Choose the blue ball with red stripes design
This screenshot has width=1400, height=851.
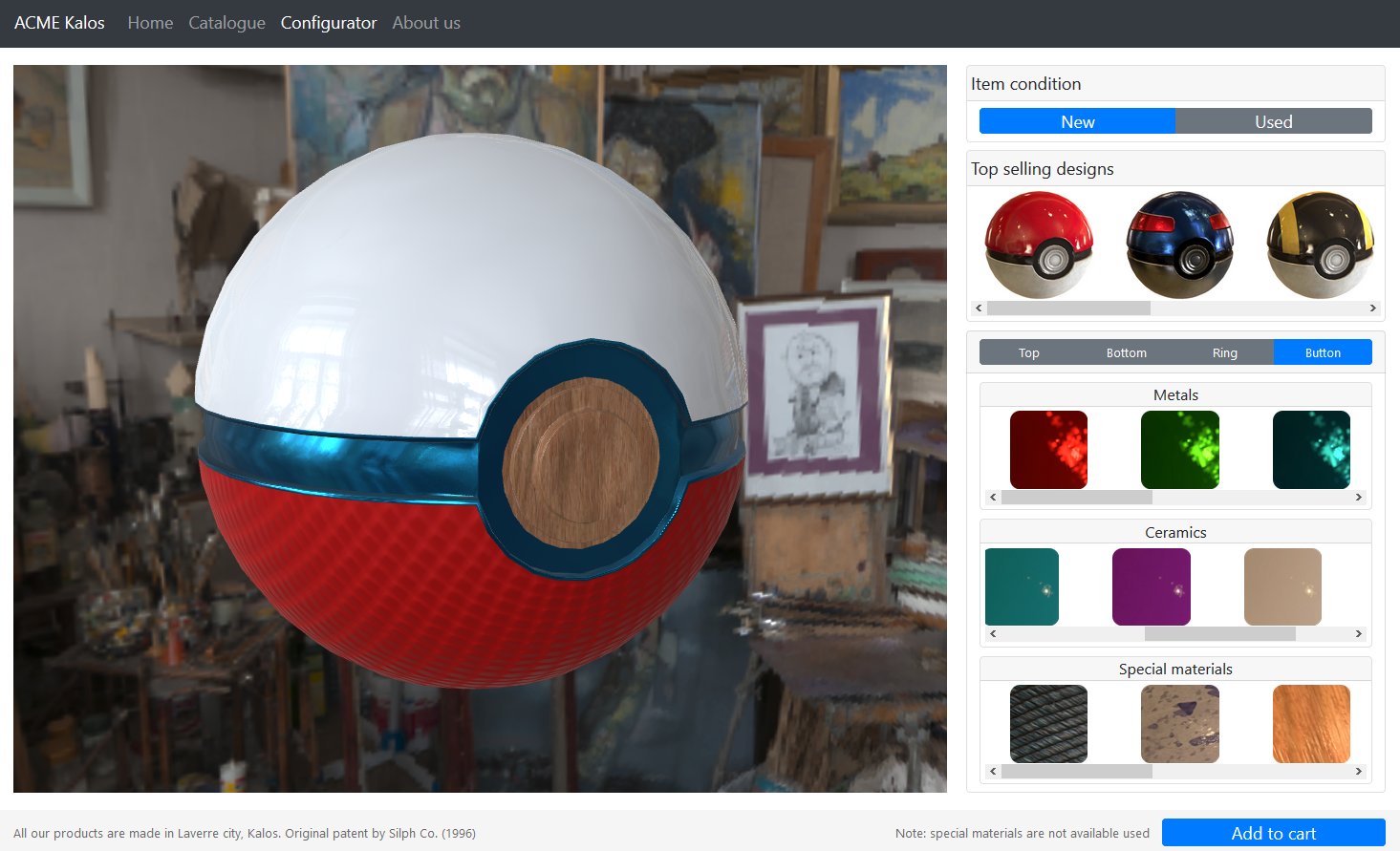click(1180, 245)
